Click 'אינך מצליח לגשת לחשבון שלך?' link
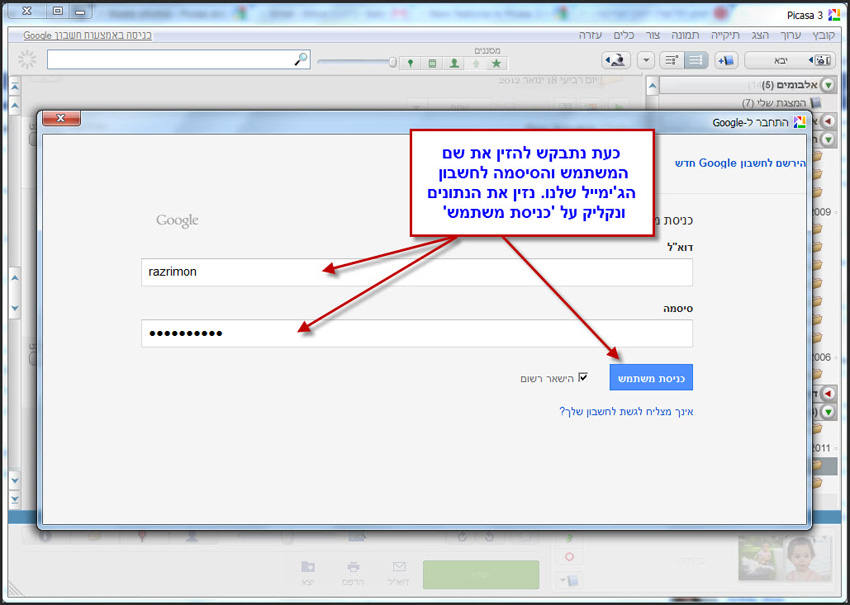 click(626, 411)
